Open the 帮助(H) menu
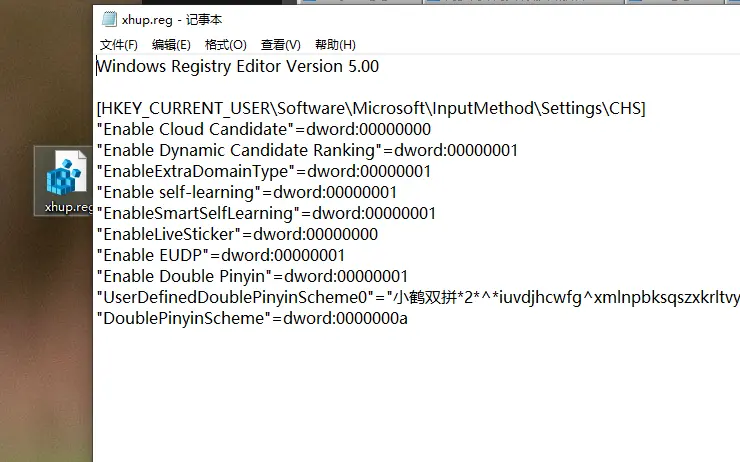This screenshot has width=740, height=462. 335,45
